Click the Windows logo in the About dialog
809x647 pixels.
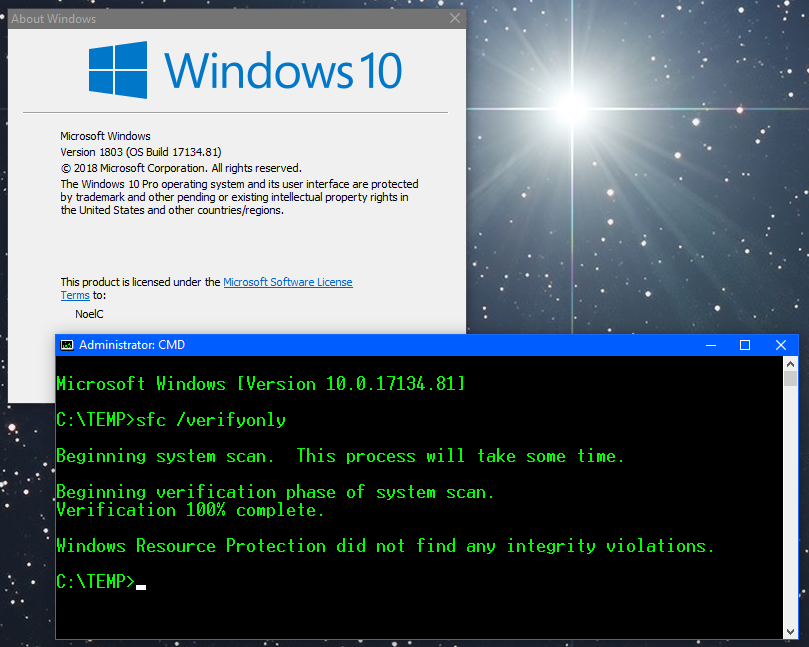pyautogui.click(x=117, y=69)
